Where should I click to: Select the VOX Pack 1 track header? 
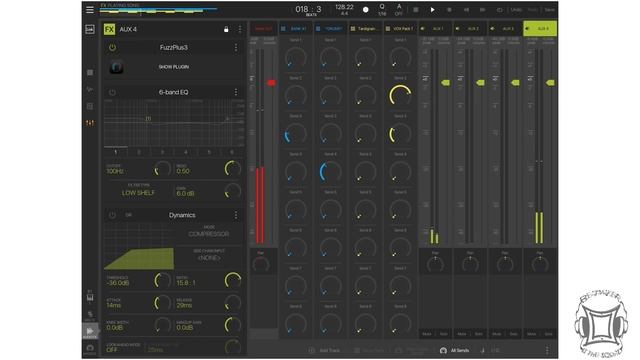(x=400, y=29)
